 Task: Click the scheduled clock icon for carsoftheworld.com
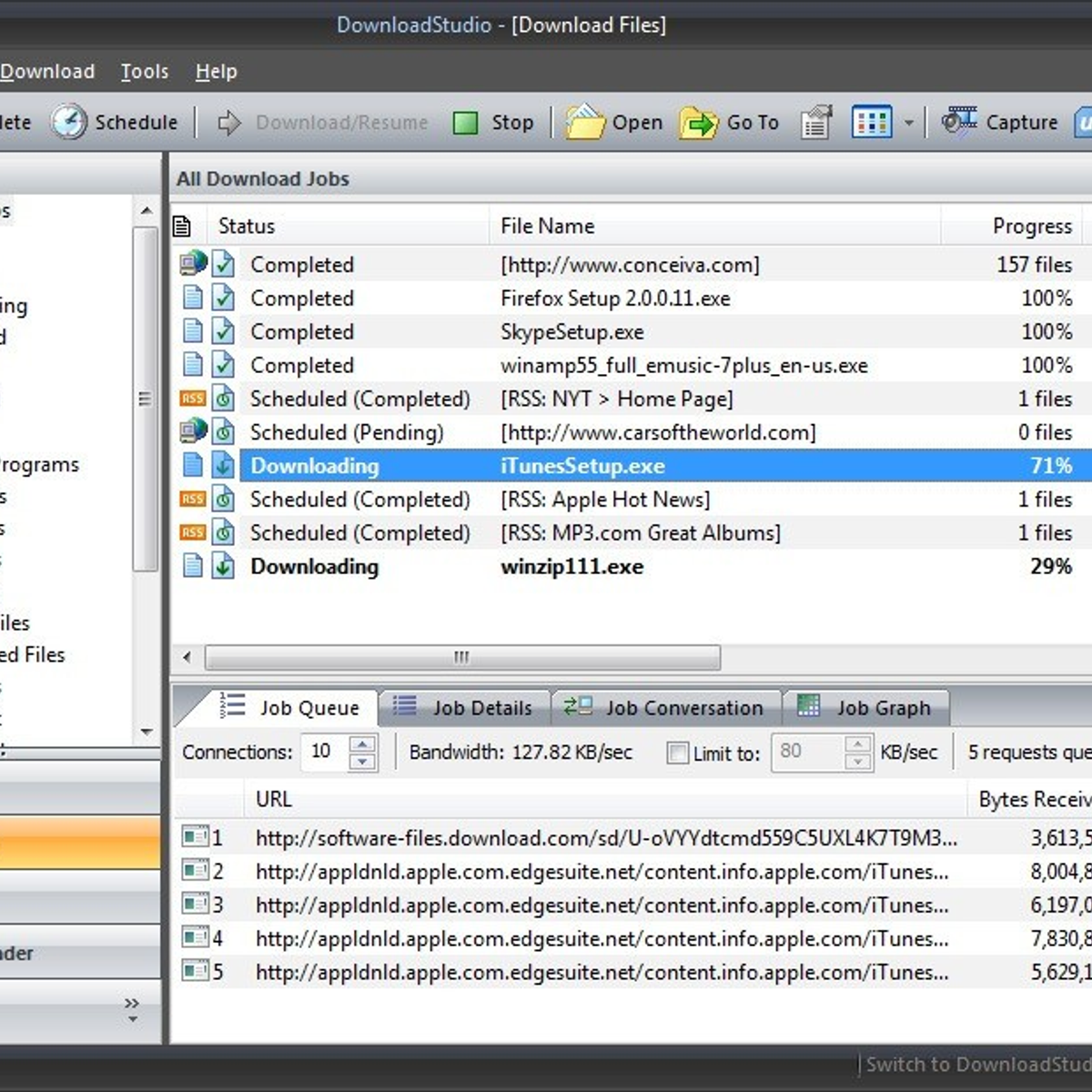point(224,431)
